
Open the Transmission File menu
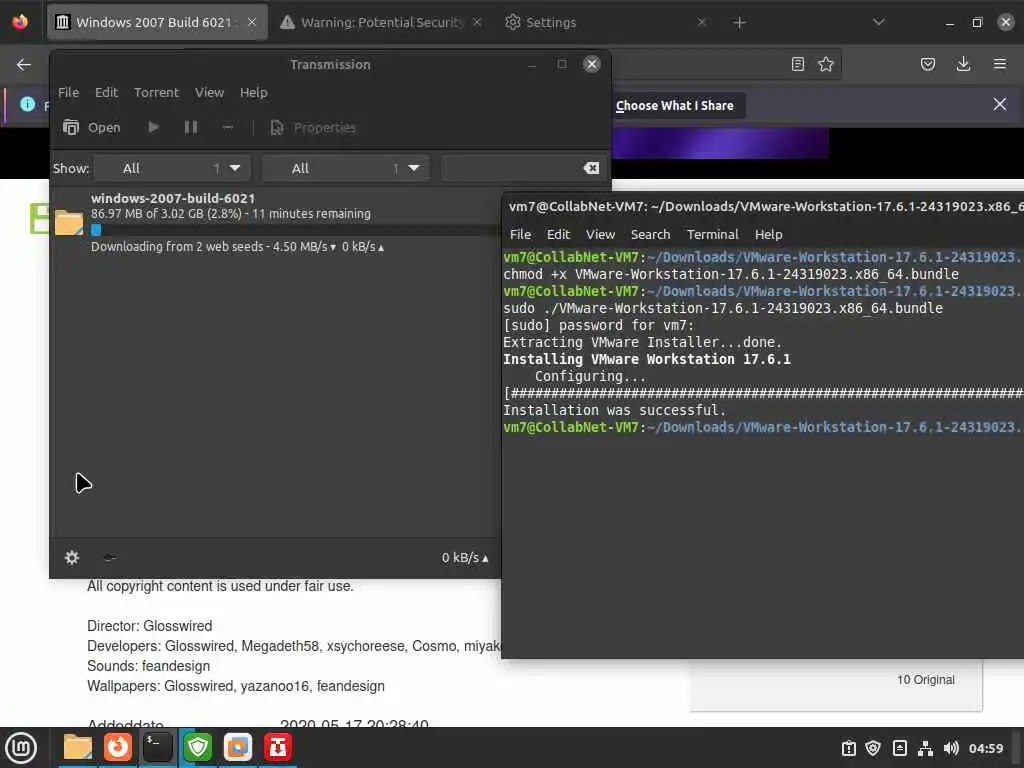coord(69,92)
